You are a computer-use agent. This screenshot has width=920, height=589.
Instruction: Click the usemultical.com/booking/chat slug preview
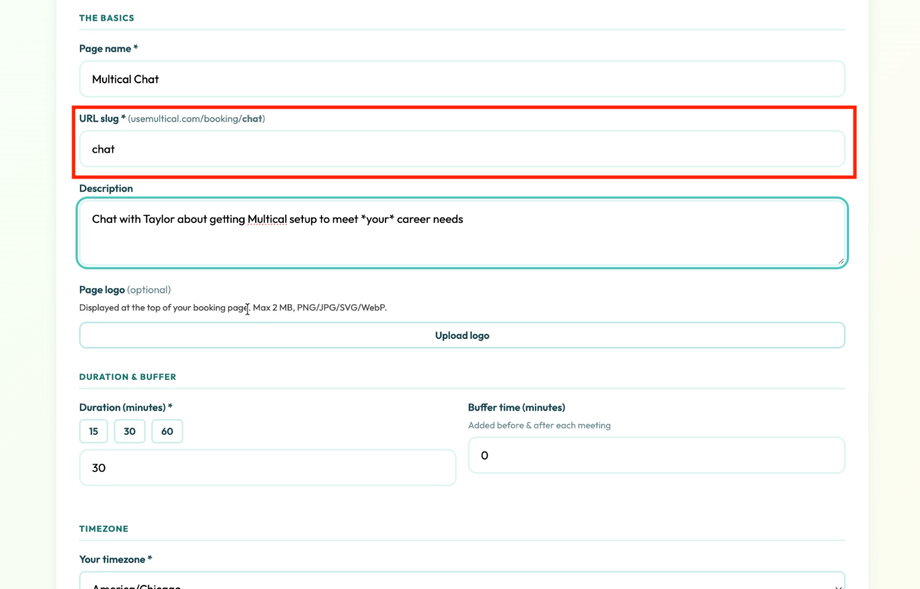coord(196,118)
